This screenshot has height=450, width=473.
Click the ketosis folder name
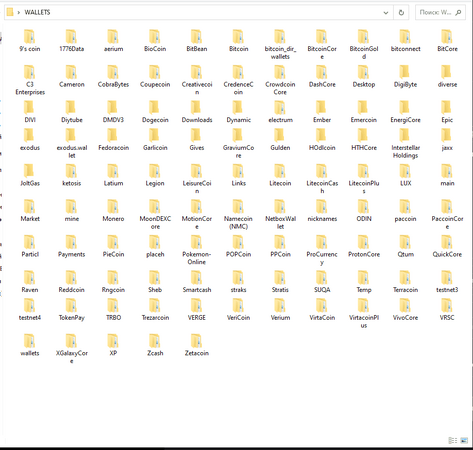71,183
